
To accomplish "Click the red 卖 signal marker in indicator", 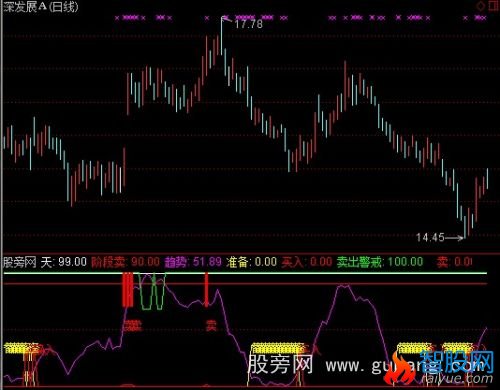I will click(211, 325).
